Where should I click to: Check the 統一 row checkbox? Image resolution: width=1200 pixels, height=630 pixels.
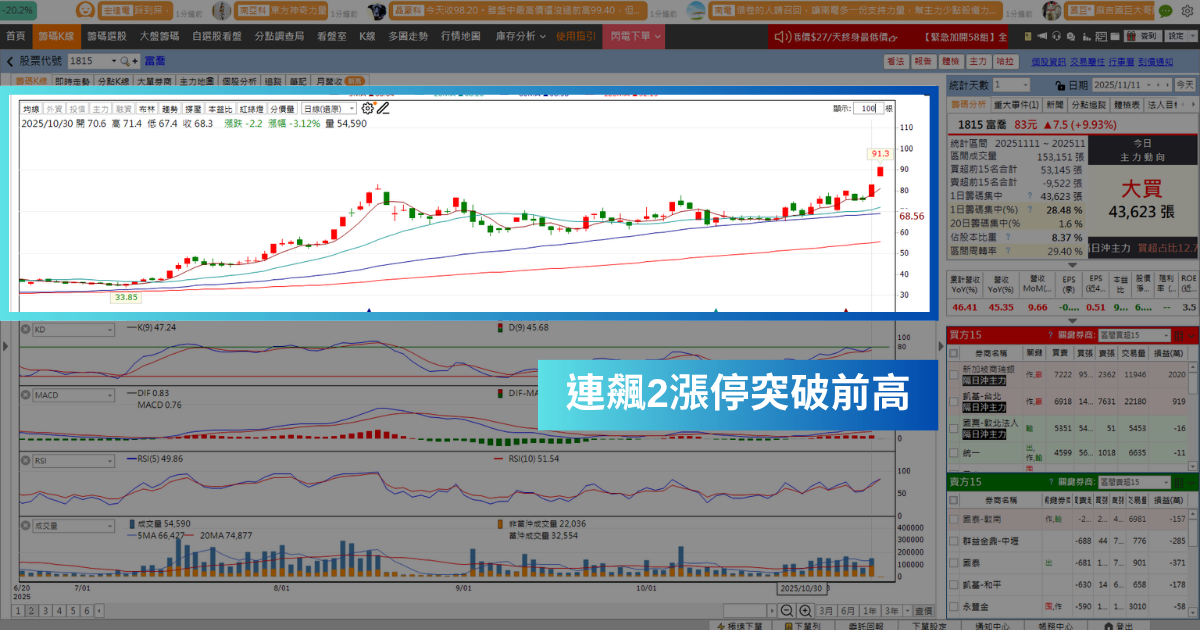[x=955, y=453]
